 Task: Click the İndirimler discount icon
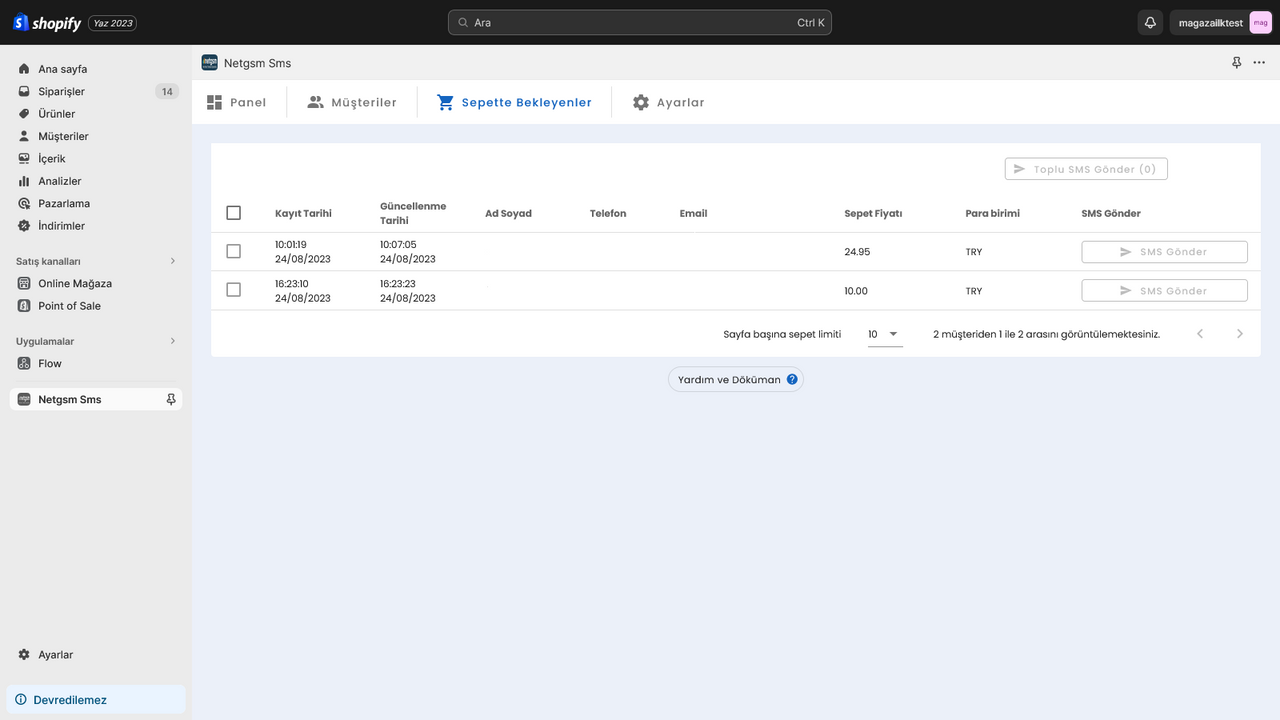pyautogui.click(x=24, y=226)
